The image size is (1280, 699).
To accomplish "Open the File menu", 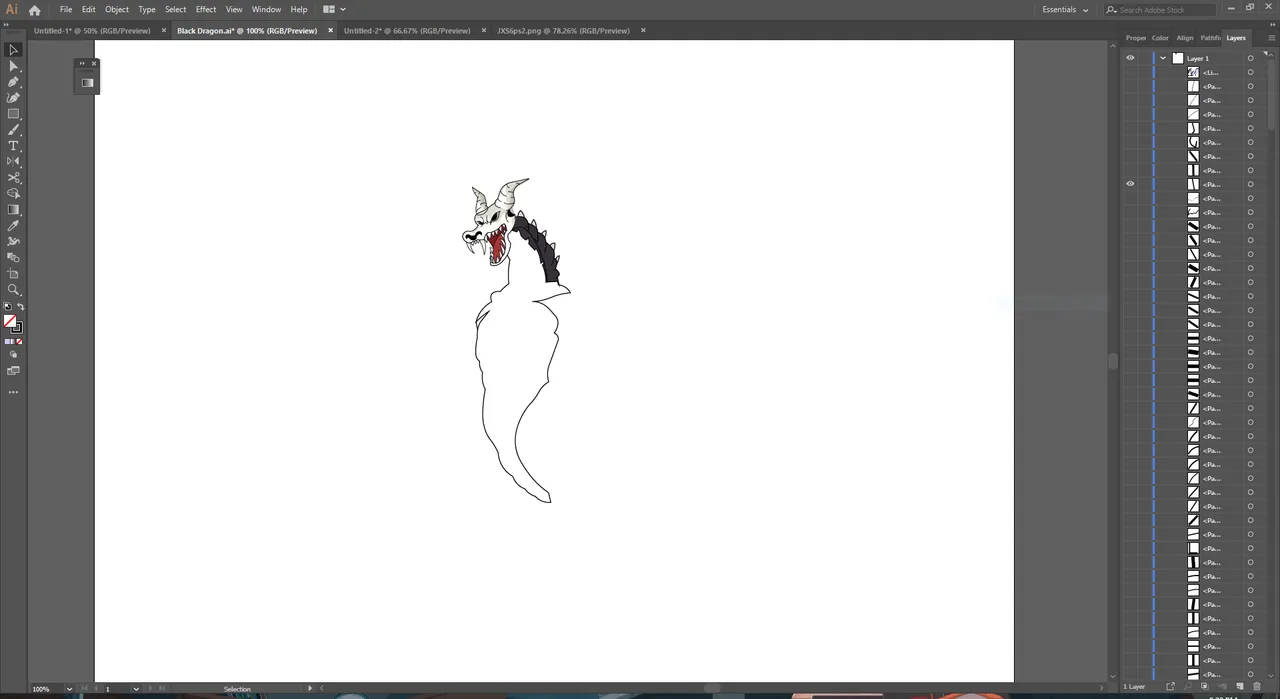I will click(x=66, y=10).
